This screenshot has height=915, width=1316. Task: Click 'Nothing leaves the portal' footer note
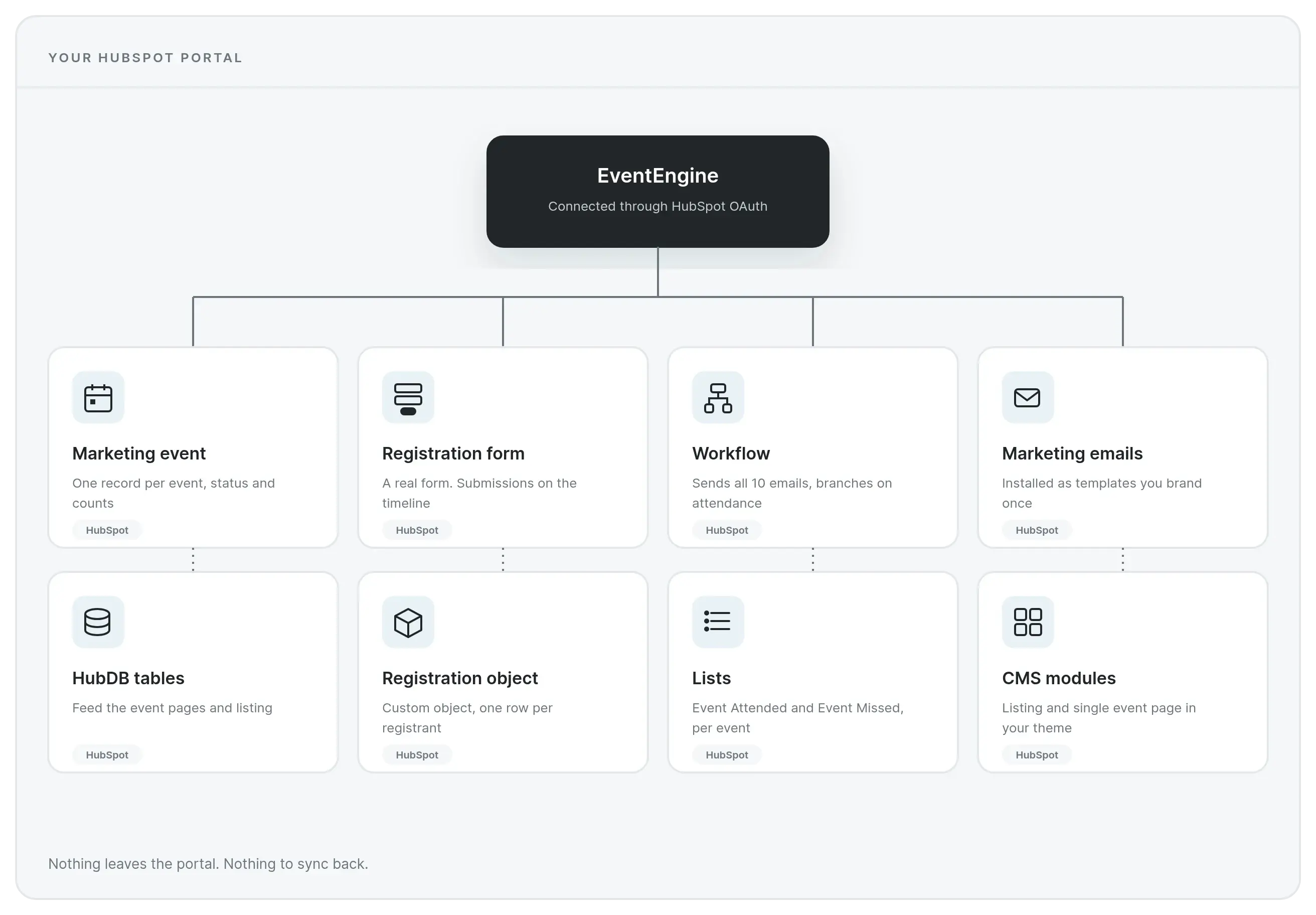(208, 864)
